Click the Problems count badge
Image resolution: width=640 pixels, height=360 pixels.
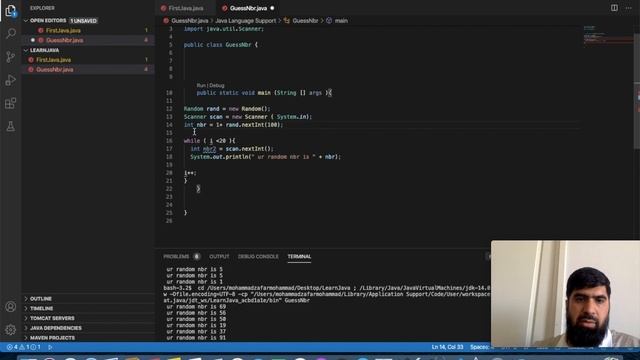tap(196, 257)
